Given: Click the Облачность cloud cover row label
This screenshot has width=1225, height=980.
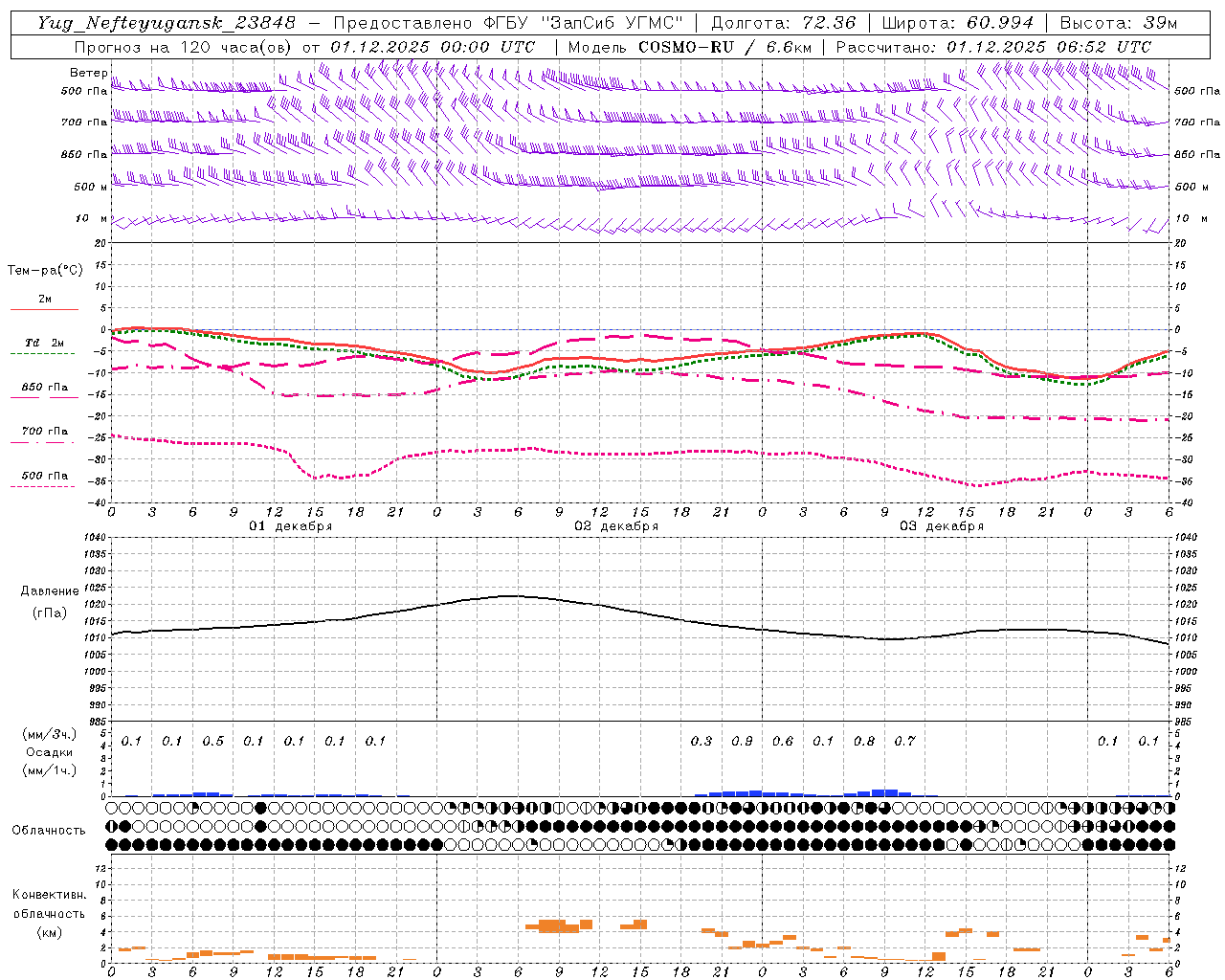Looking at the screenshot, I should click(49, 830).
